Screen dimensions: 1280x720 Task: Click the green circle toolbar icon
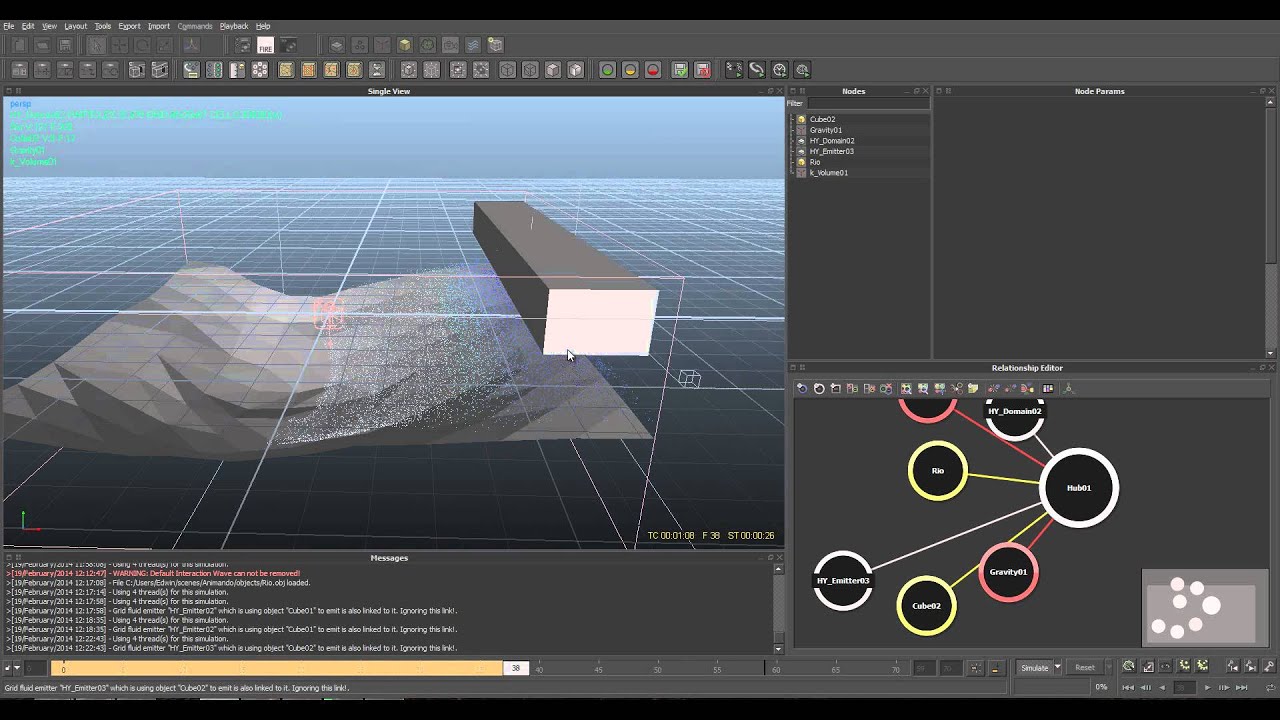click(607, 70)
